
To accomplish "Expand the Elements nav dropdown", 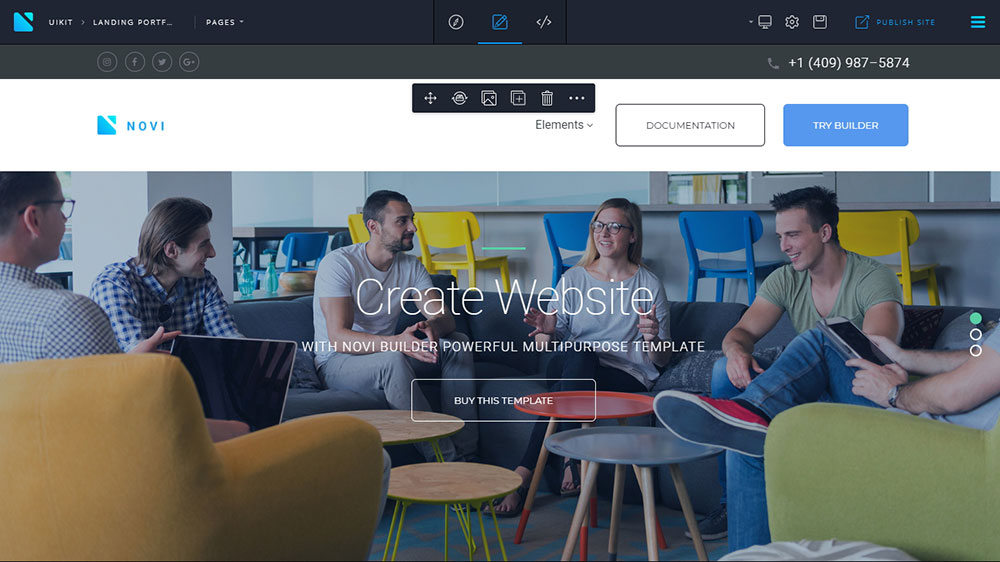I will [564, 125].
